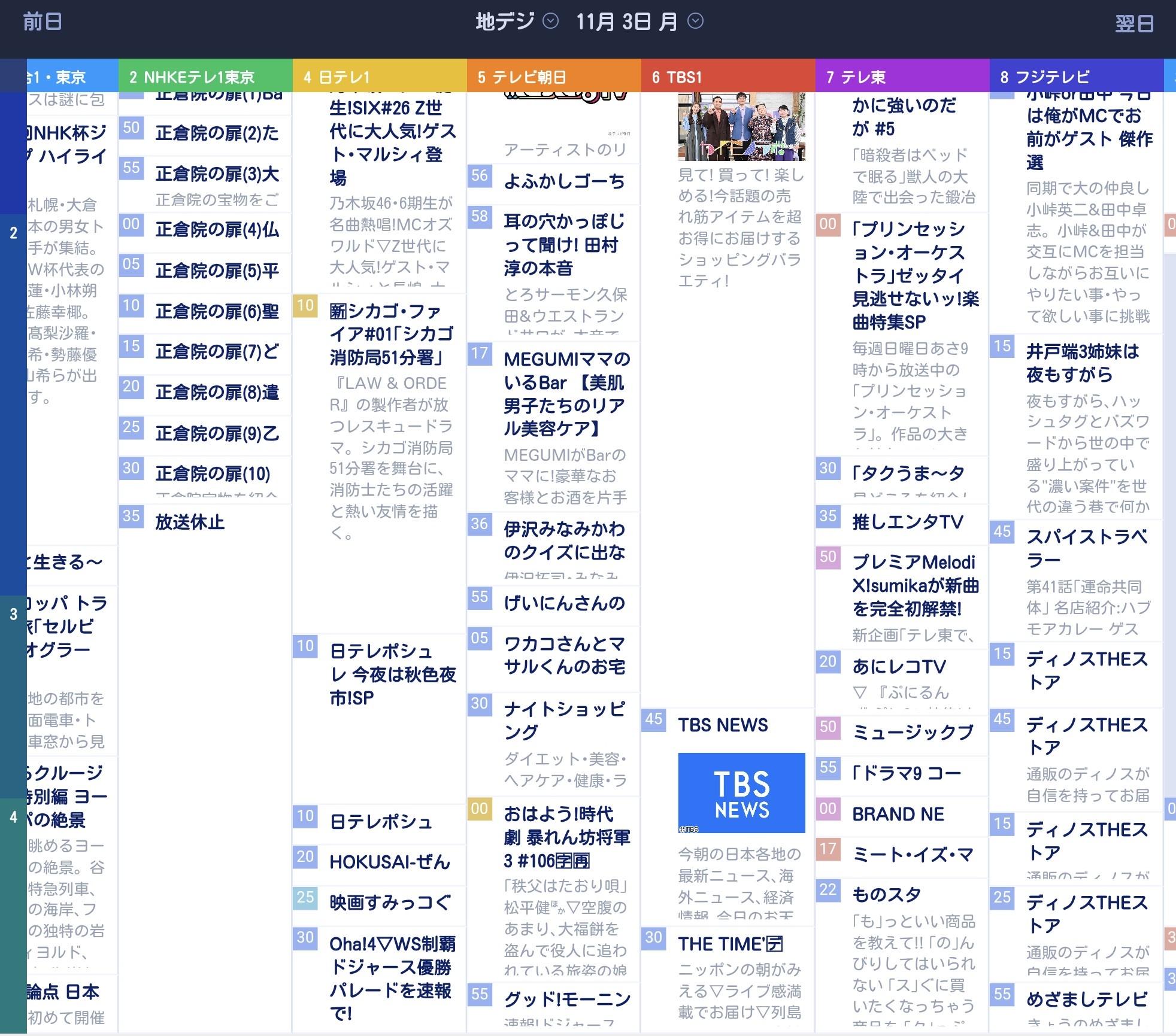The width and height of the screenshot is (1176, 1036).
Task: Click yellow 00 badge for おはよう!時代劇
Action: point(480,809)
